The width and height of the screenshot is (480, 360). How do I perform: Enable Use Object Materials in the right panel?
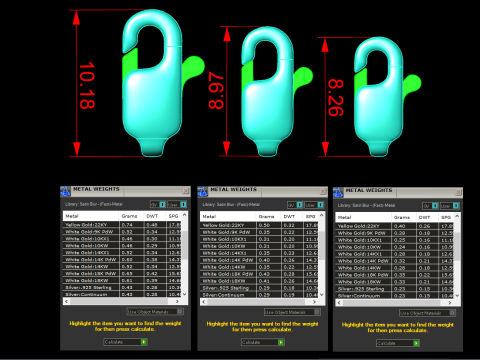(428, 313)
